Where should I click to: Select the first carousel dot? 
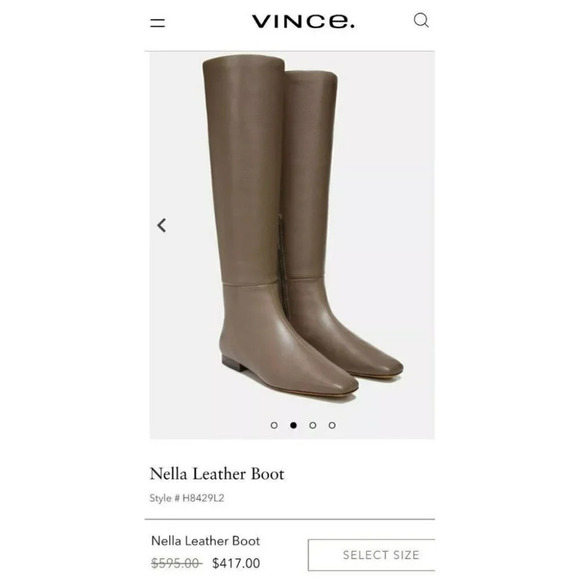274,425
